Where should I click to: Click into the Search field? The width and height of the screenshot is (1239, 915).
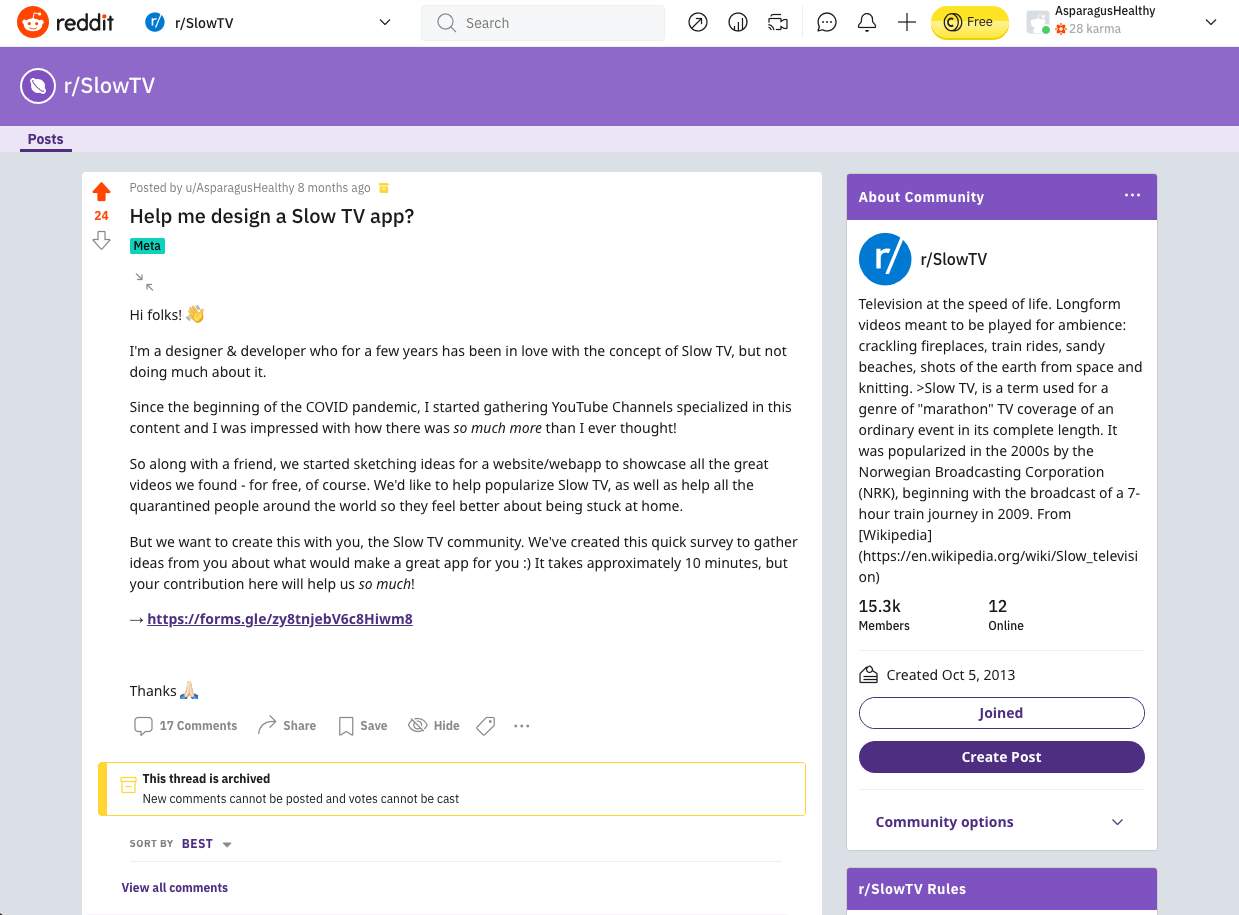pyautogui.click(x=555, y=23)
